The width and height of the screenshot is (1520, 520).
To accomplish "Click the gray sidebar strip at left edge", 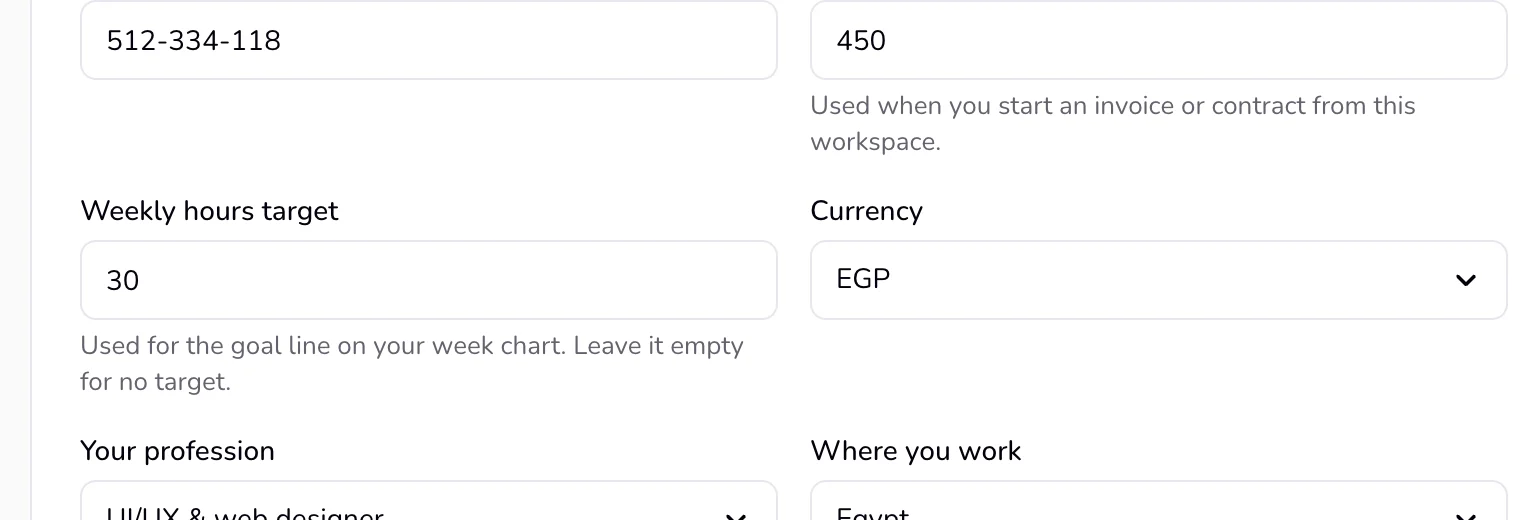I will tap(15, 260).
